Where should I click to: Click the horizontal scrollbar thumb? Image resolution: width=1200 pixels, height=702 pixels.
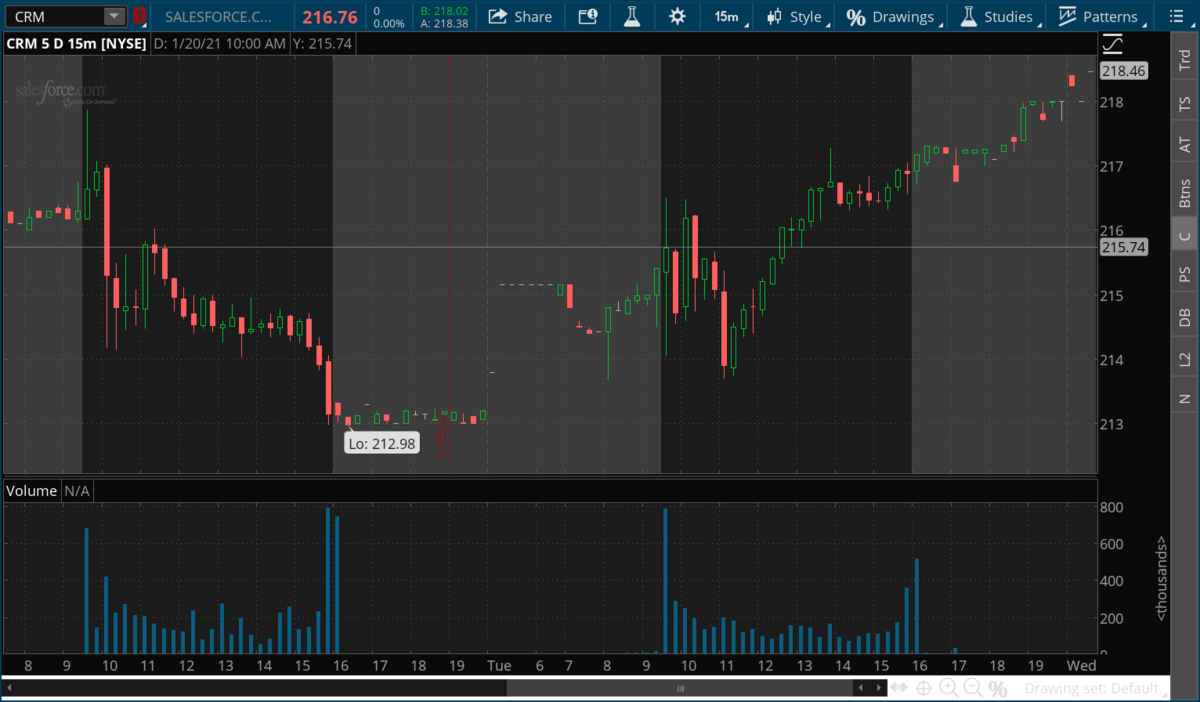click(x=681, y=688)
